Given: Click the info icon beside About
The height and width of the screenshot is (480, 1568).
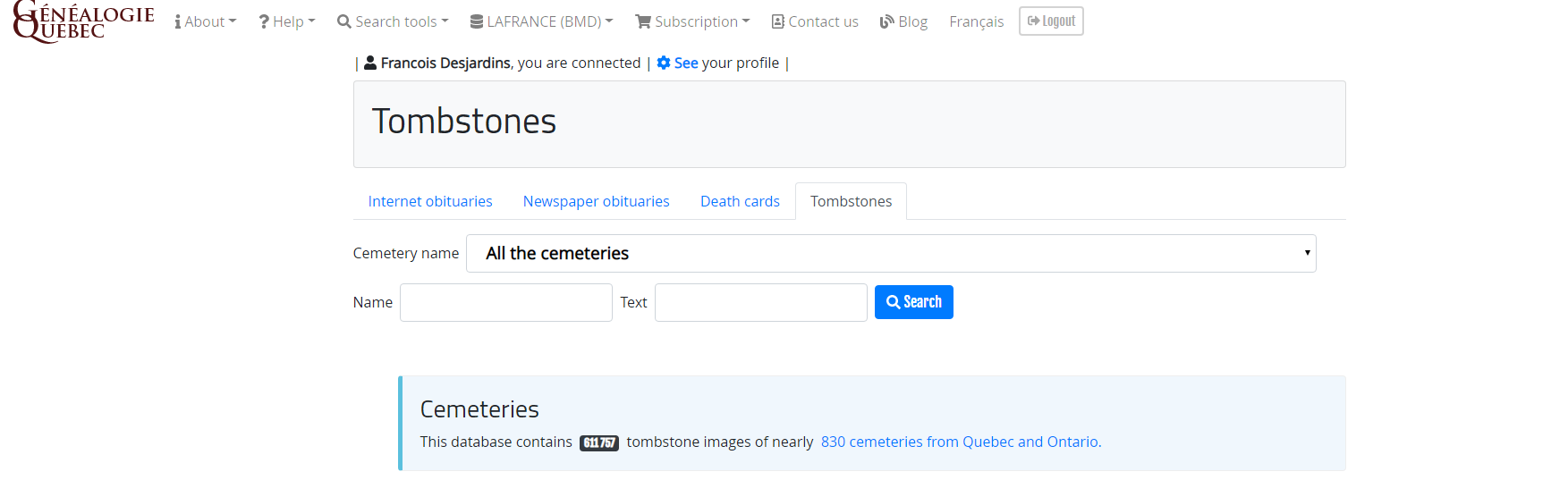Looking at the screenshot, I should click(178, 21).
